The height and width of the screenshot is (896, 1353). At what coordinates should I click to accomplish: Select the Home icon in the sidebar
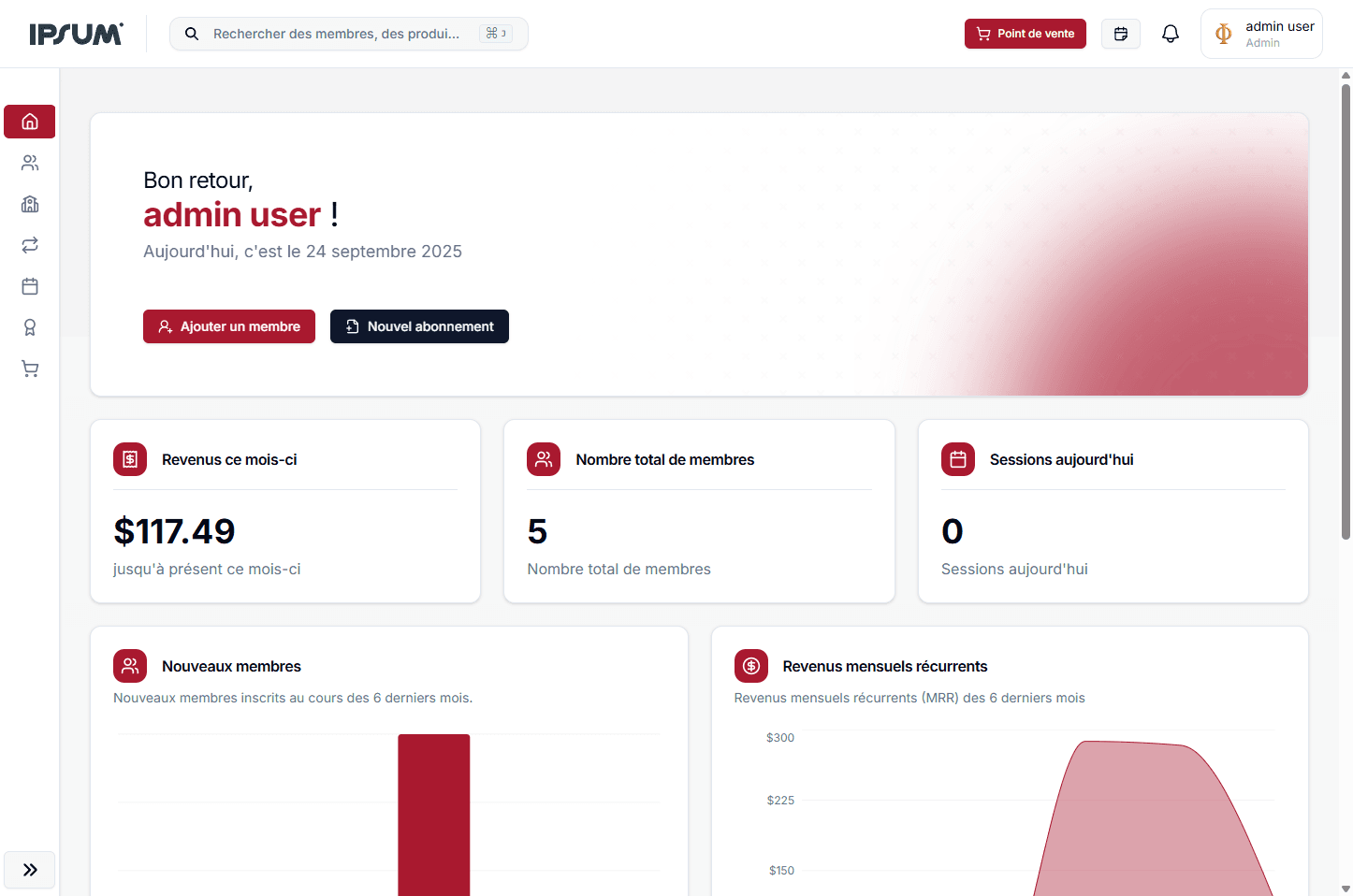(29, 122)
